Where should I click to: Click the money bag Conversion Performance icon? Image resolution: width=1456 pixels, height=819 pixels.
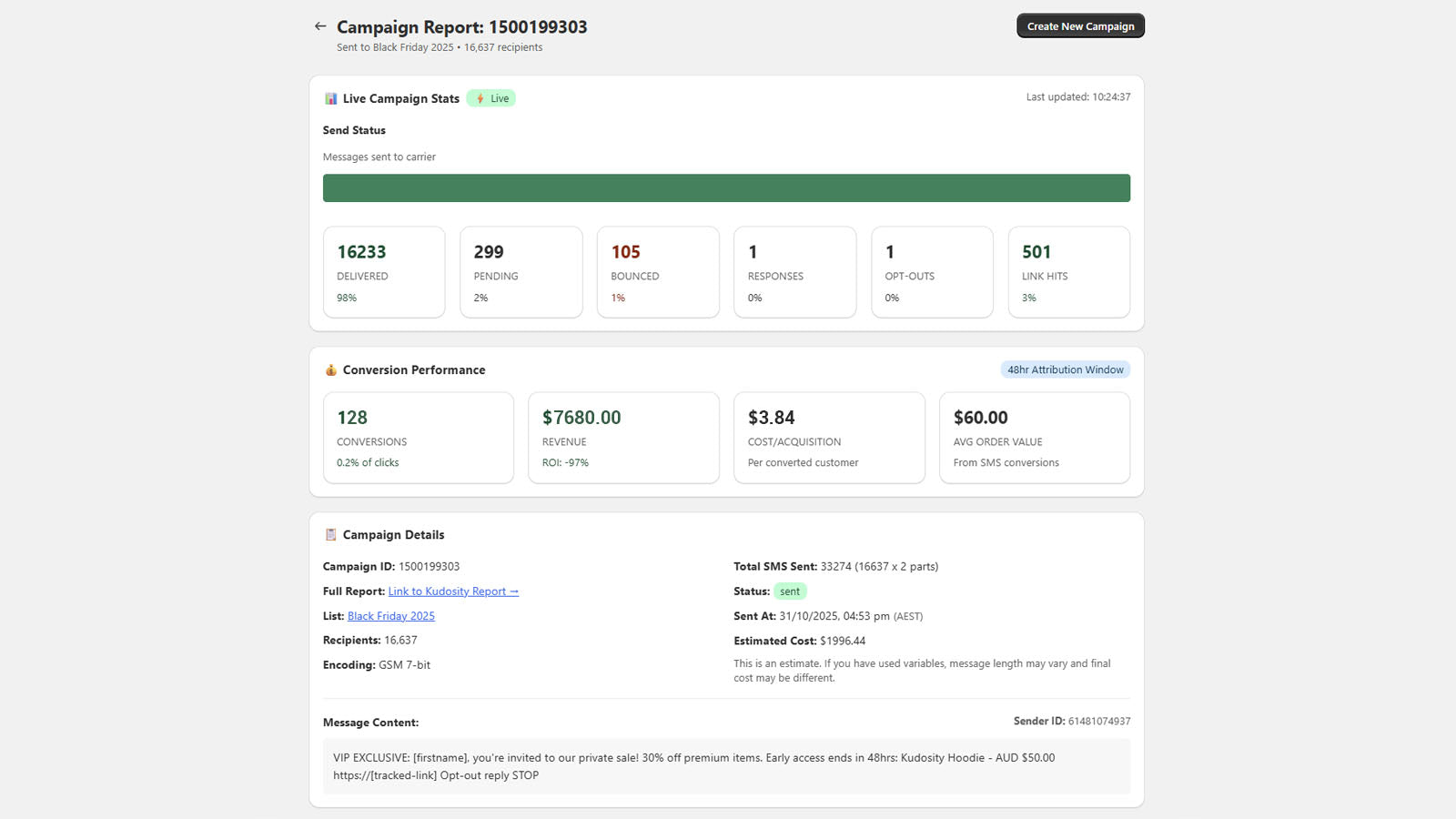click(330, 370)
